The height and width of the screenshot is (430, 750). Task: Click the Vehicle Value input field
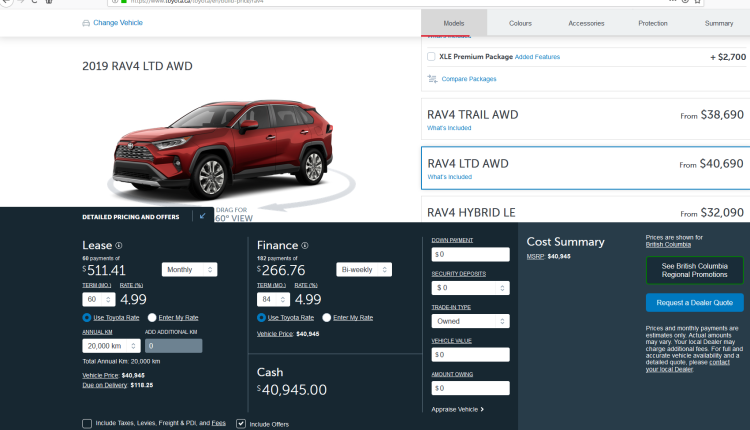[x=471, y=355]
